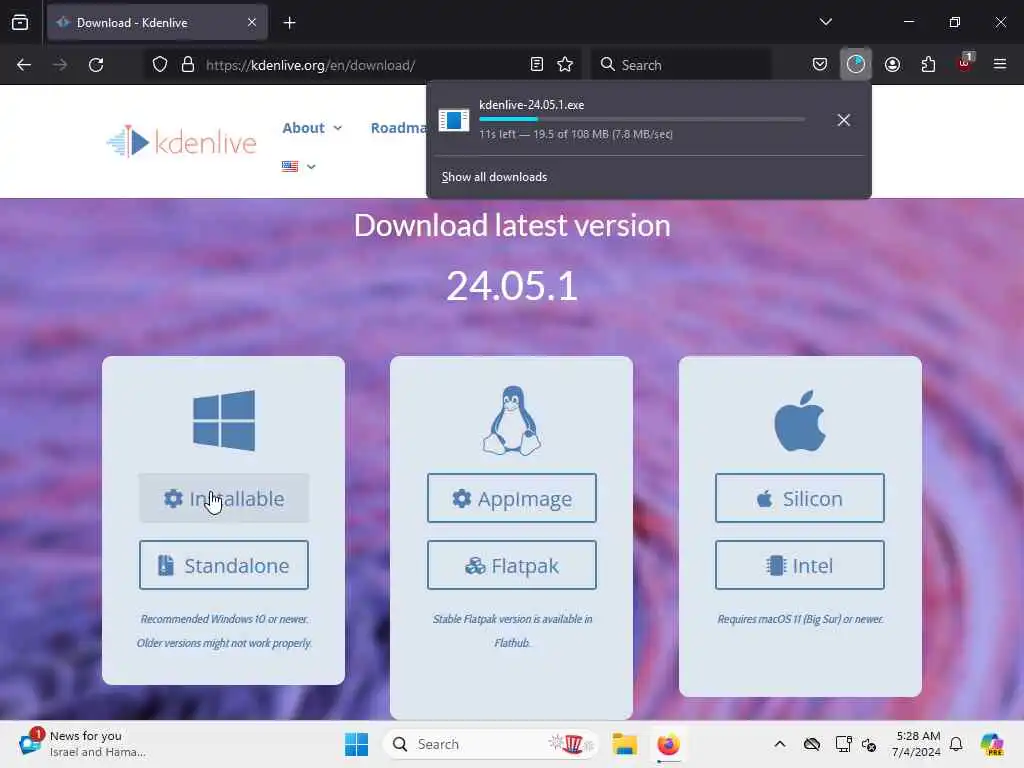The height and width of the screenshot is (768, 1024).
Task: Open the language flag dropdown
Action: 298,167
